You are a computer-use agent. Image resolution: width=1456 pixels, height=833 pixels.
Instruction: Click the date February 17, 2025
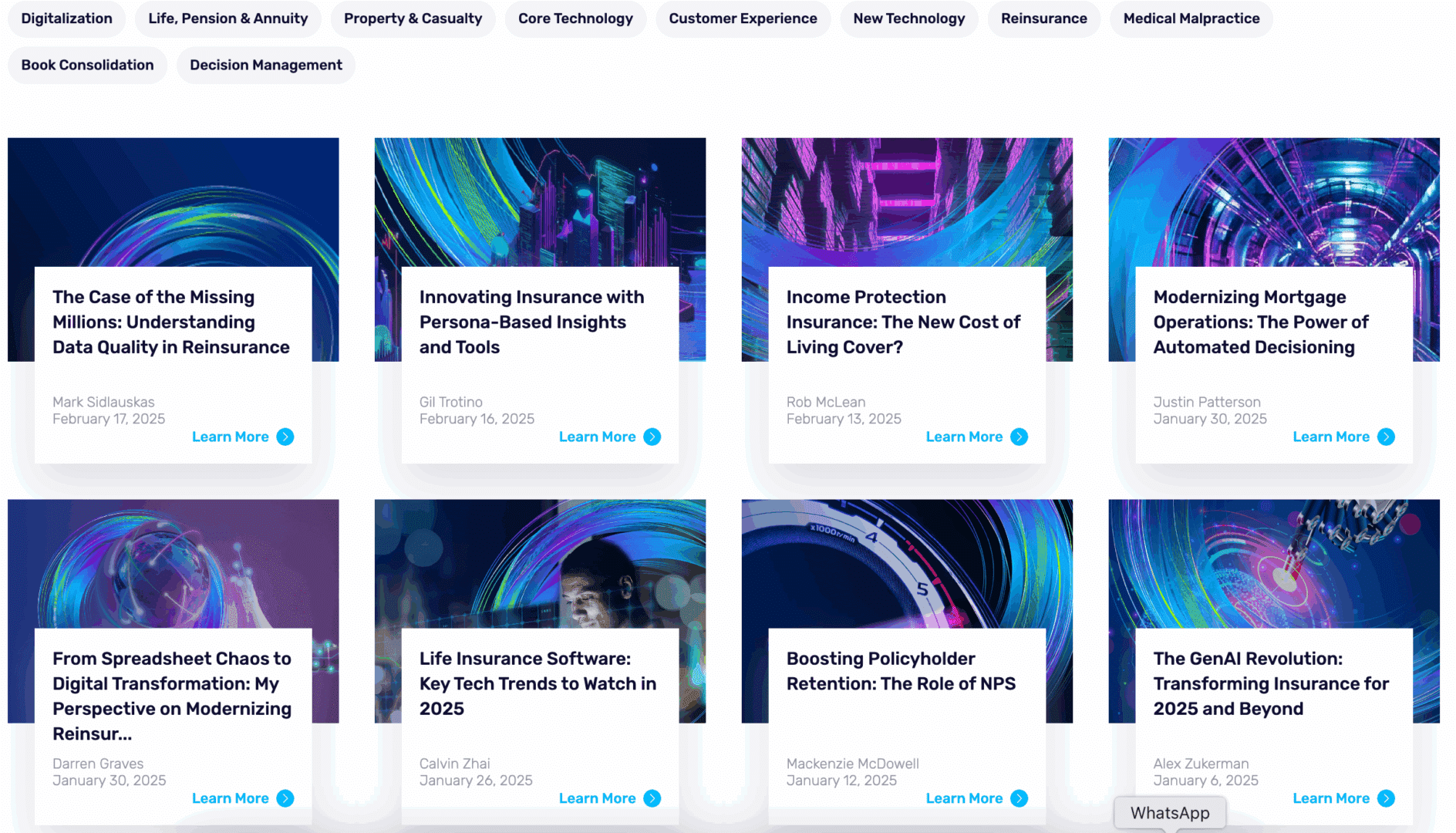point(109,419)
